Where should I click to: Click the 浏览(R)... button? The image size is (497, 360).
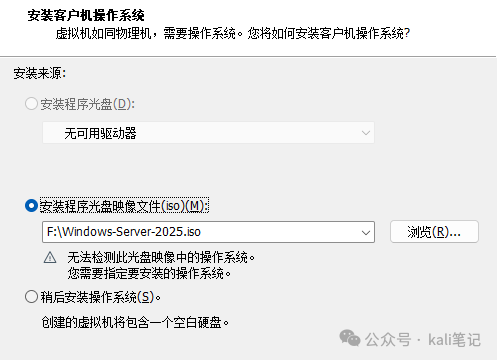434,232
